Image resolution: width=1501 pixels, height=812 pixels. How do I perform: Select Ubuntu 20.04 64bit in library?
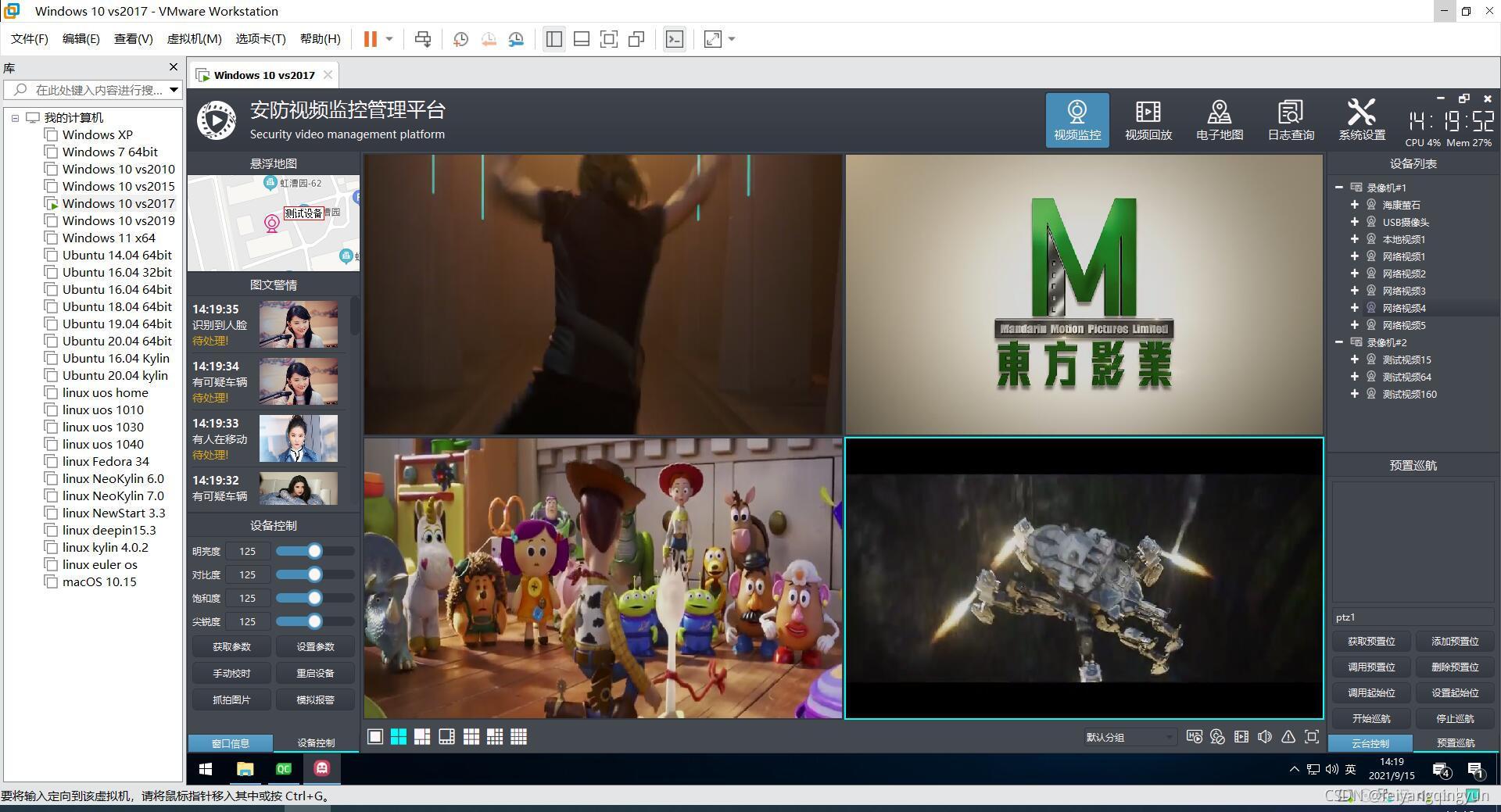(x=117, y=341)
